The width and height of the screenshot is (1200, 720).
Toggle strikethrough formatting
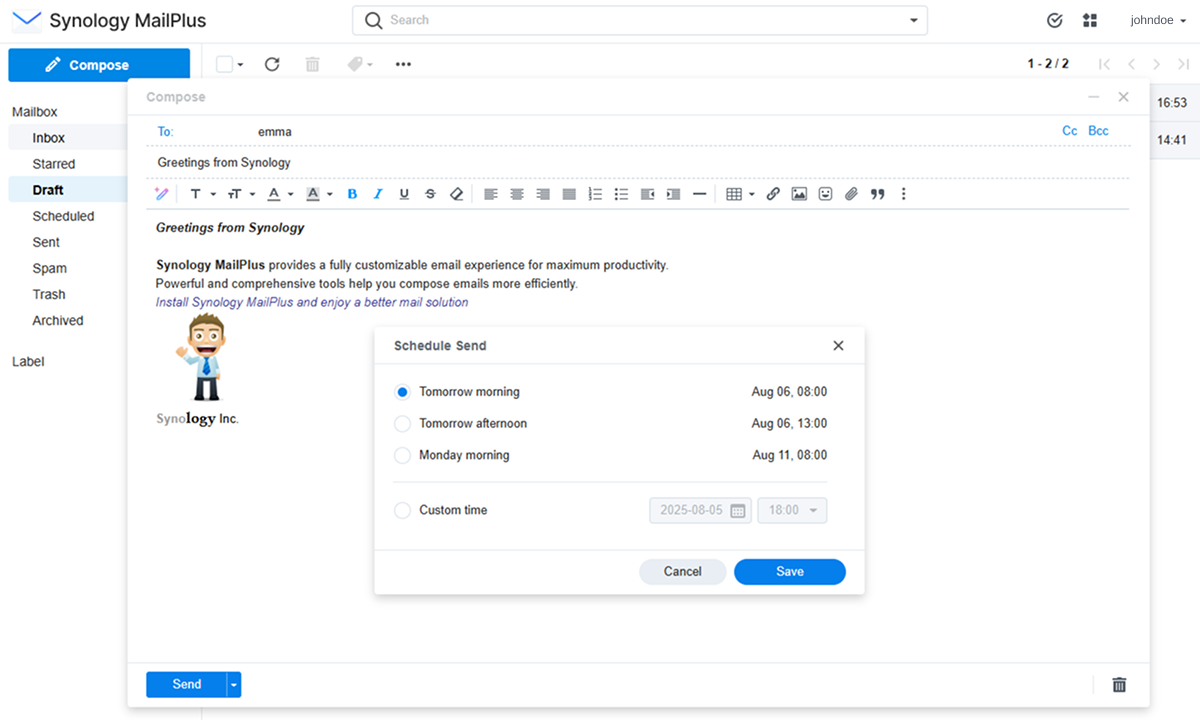click(x=430, y=194)
